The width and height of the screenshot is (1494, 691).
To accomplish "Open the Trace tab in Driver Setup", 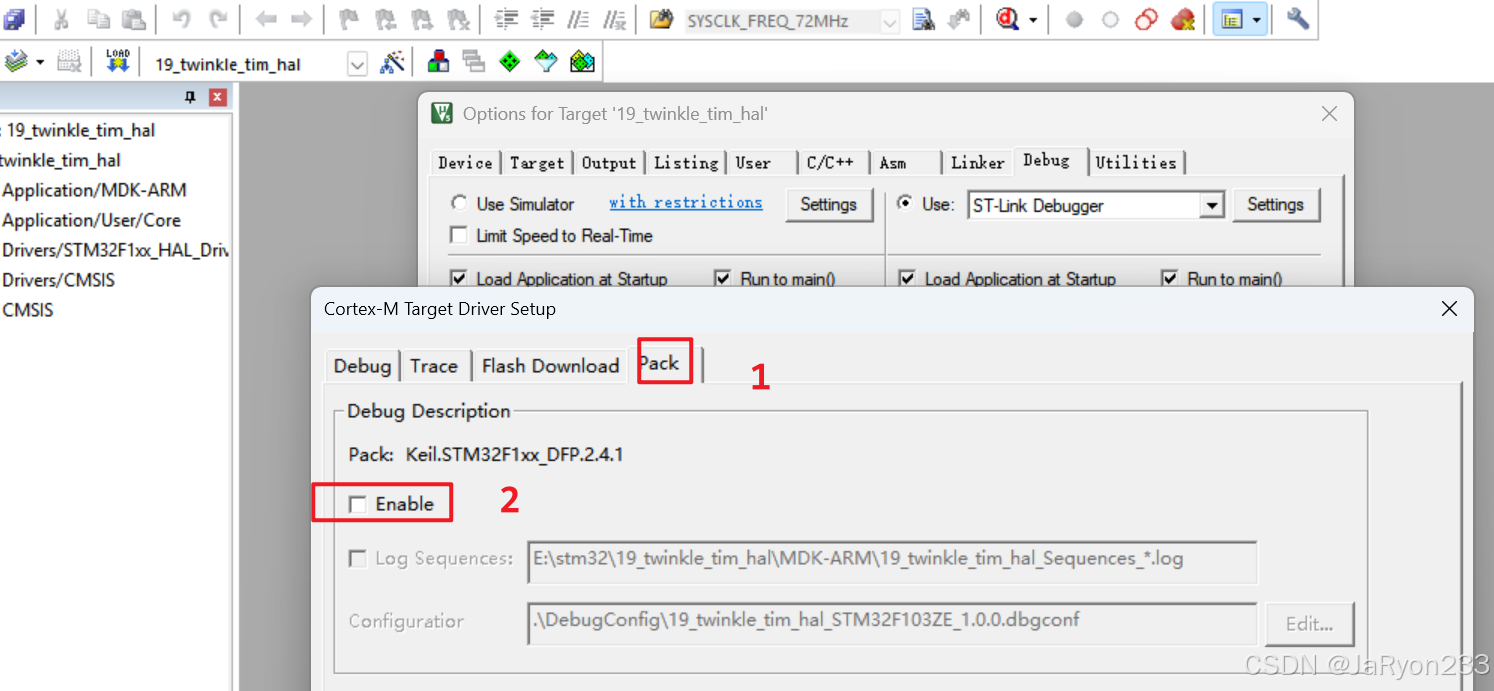I will click(434, 366).
